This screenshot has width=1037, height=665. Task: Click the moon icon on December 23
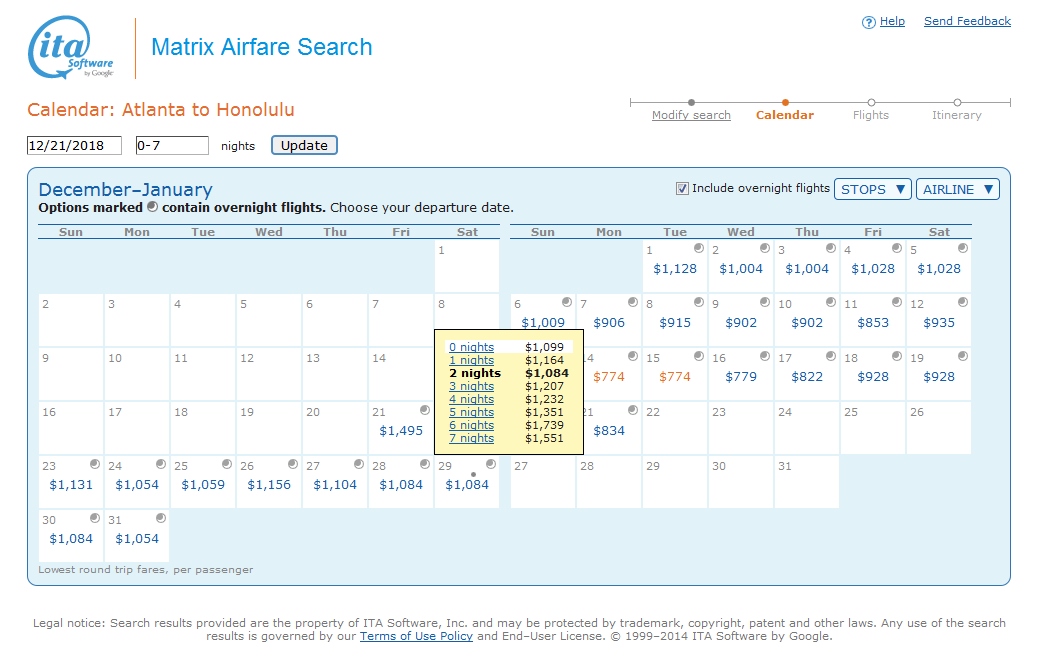pyautogui.click(x=96, y=463)
